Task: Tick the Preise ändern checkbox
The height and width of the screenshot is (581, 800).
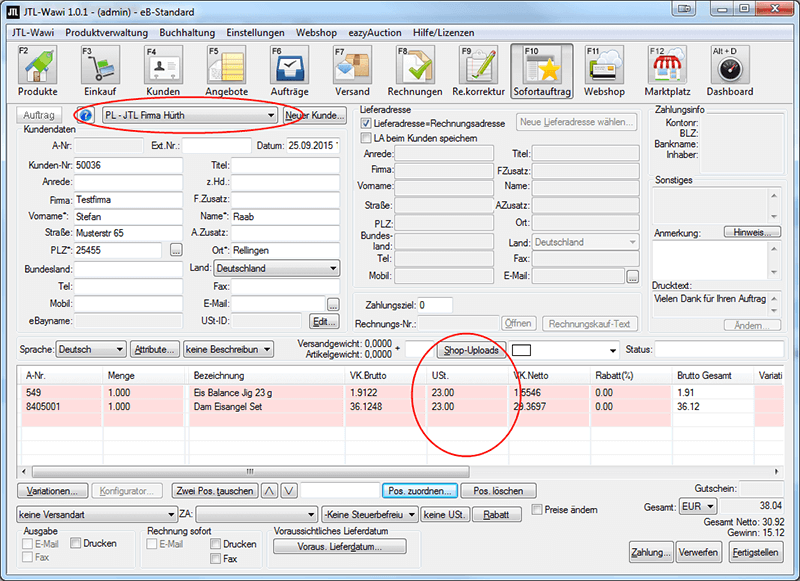Action: click(x=537, y=509)
